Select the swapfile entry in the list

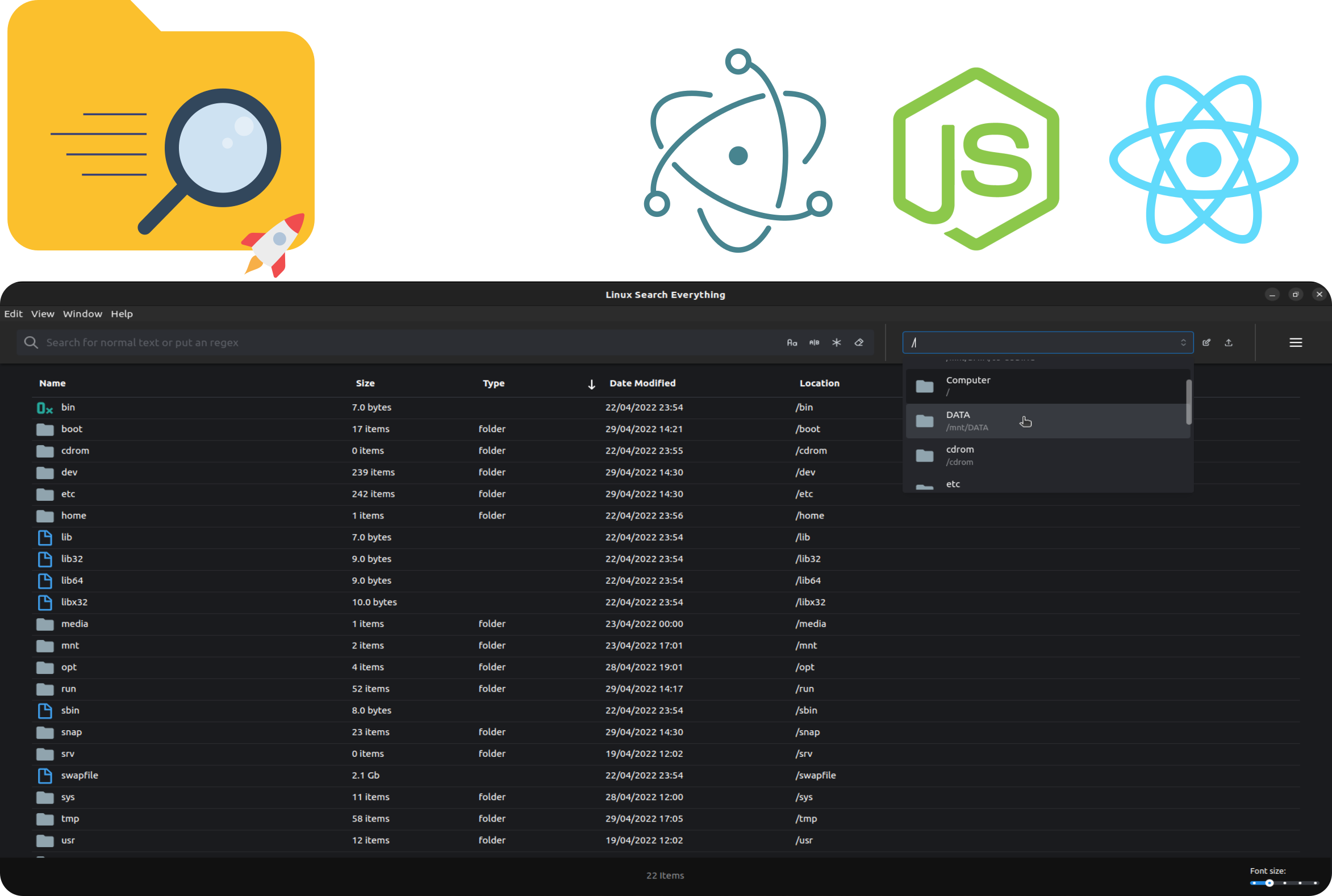pyautogui.click(x=80, y=776)
